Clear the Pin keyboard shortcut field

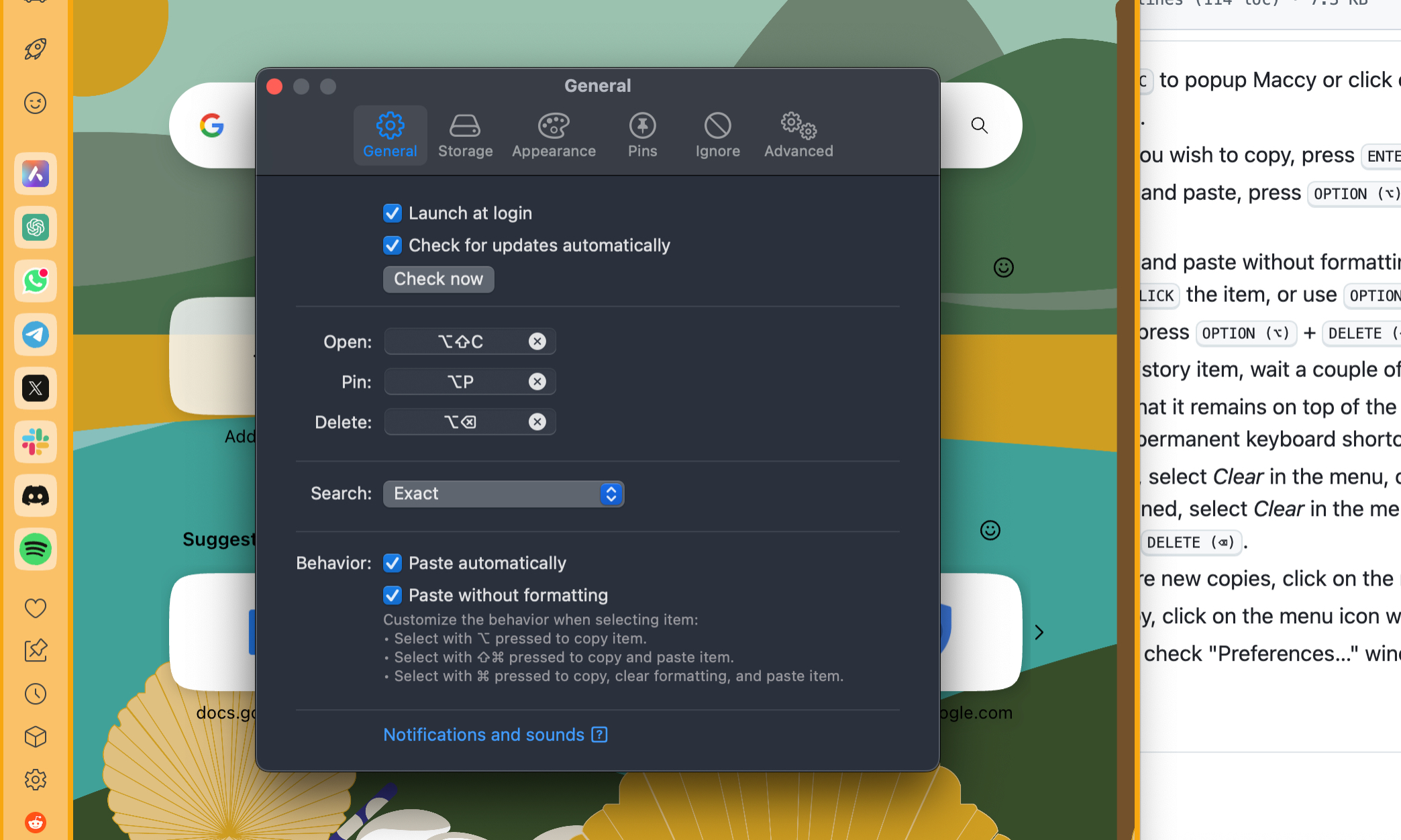(x=537, y=381)
